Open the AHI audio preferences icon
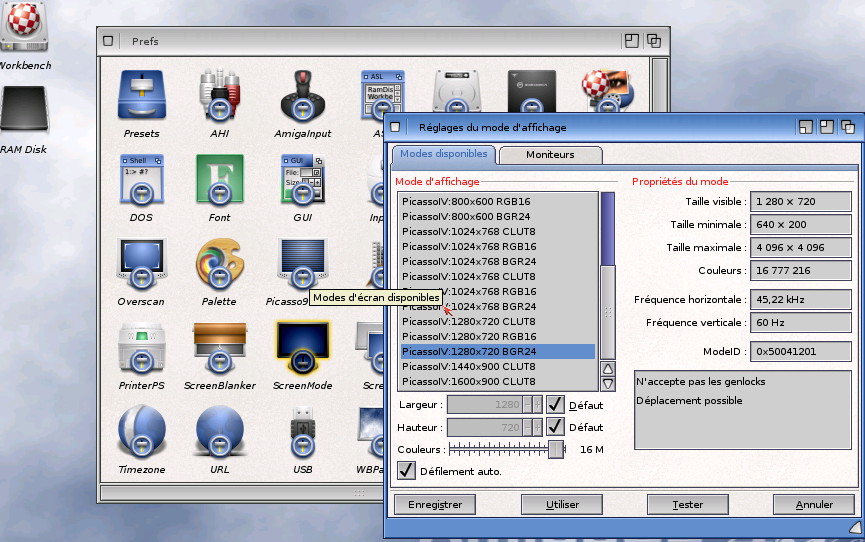865x542 pixels. coord(220,95)
